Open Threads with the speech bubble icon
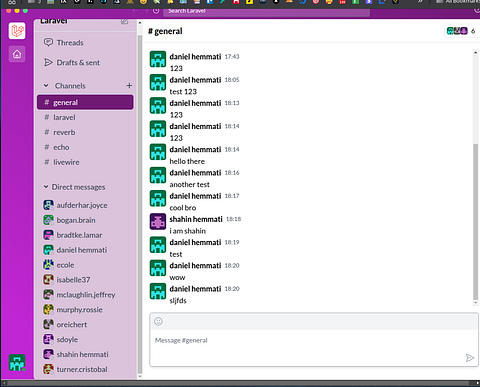This screenshot has height=387, width=480. pos(64,43)
